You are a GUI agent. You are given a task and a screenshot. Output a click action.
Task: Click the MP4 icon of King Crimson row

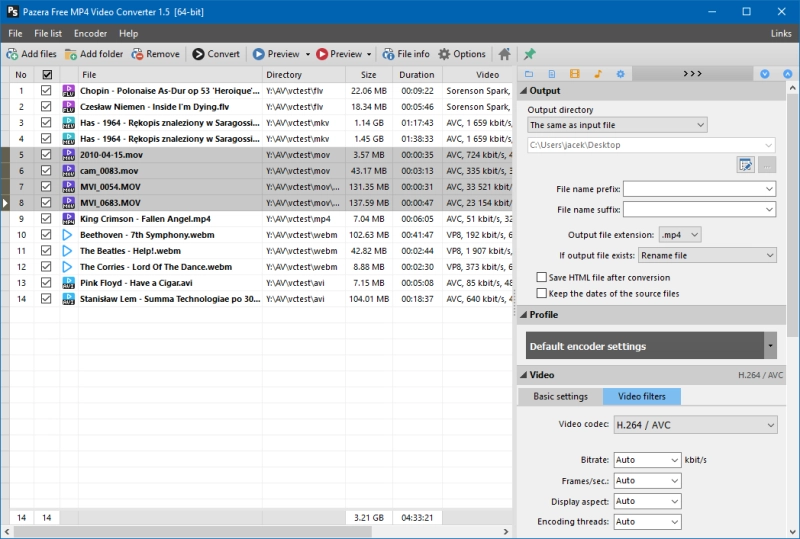(x=68, y=219)
